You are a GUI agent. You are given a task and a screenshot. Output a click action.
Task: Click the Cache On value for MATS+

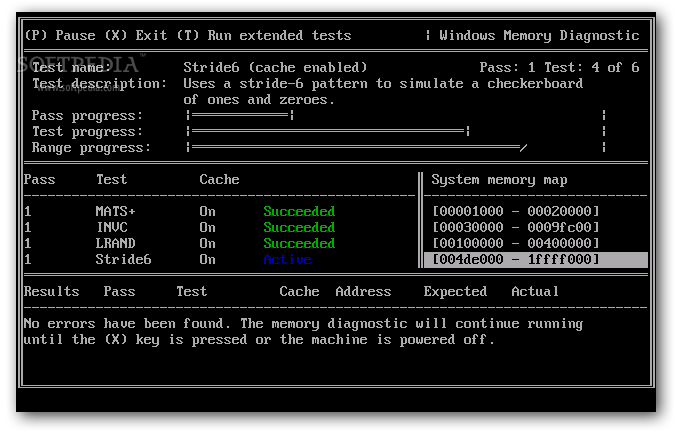tap(207, 211)
